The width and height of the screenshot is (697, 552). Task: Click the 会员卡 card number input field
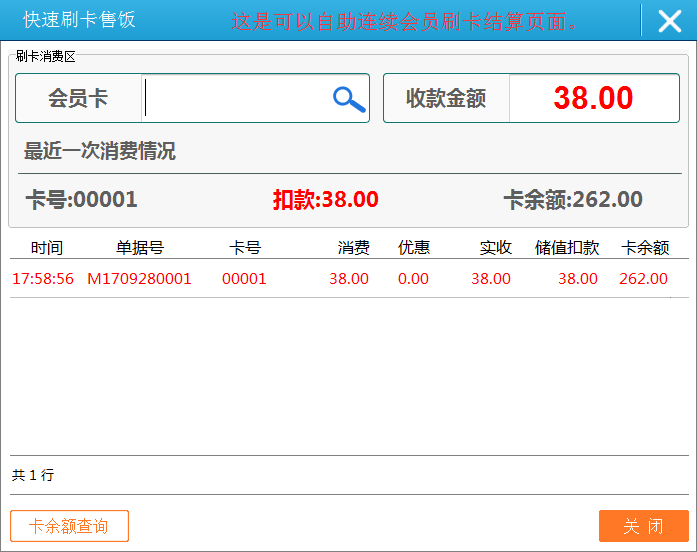click(x=236, y=98)
